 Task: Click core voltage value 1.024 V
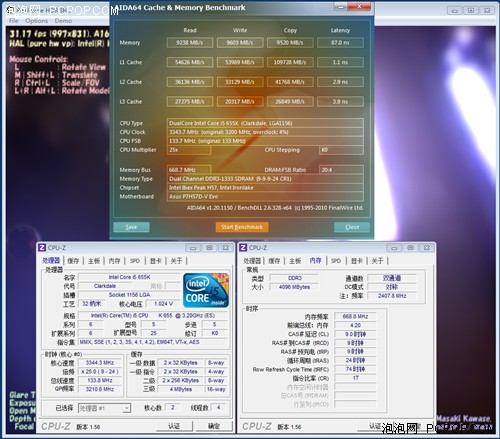(x=163, y=304)
